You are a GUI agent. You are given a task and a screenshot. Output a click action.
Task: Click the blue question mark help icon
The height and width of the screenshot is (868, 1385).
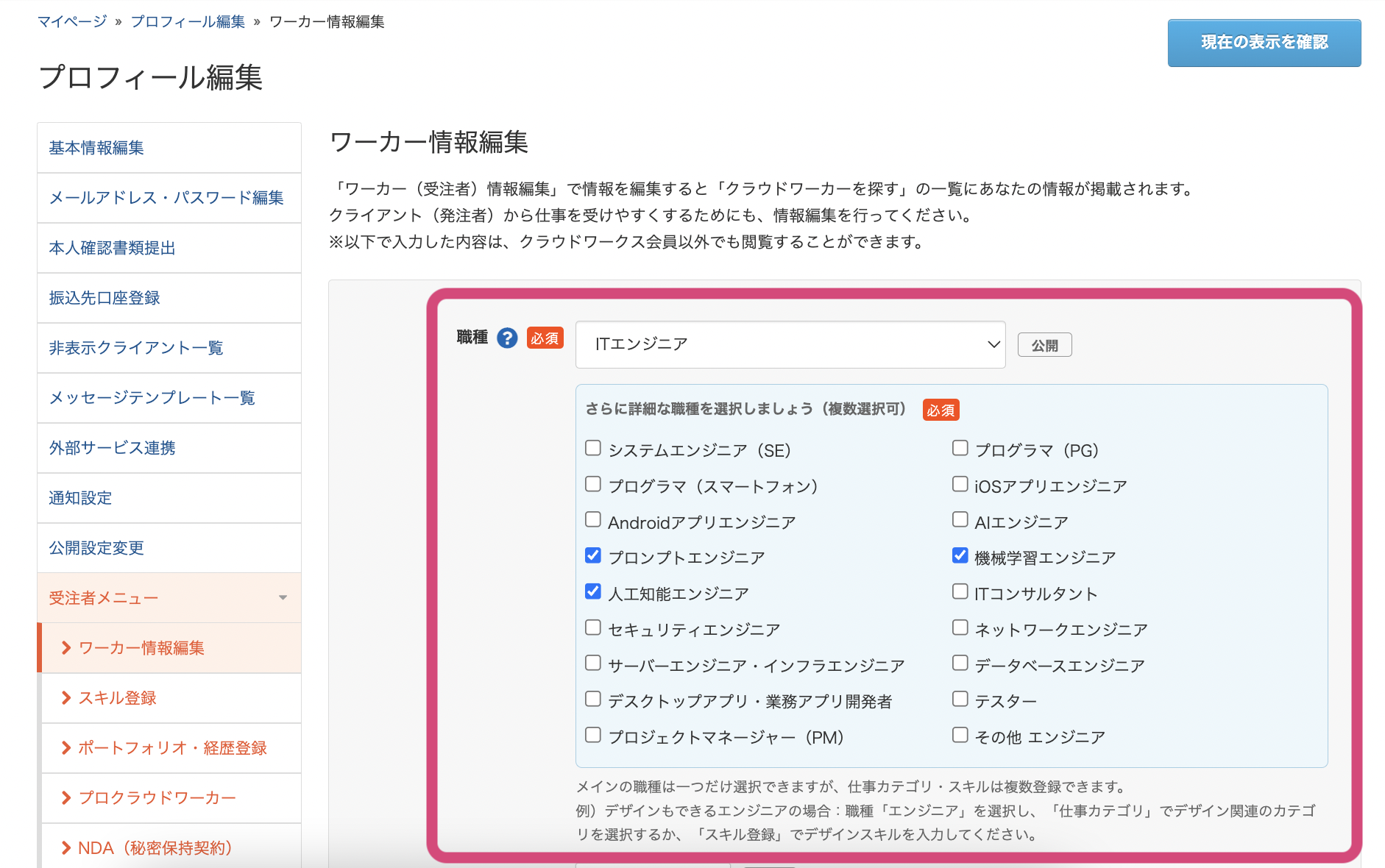[x=507, y=338]
